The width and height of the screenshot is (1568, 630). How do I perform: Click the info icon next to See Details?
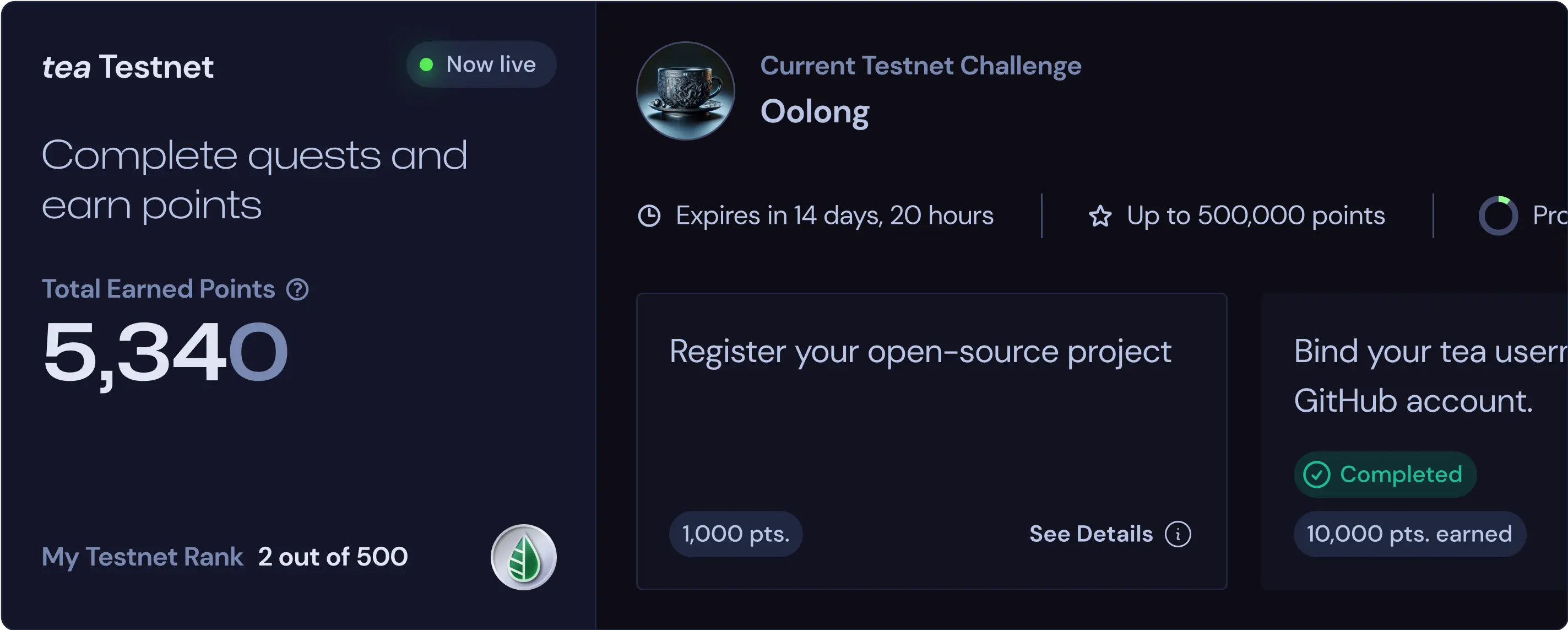(x=1178, y=534)
